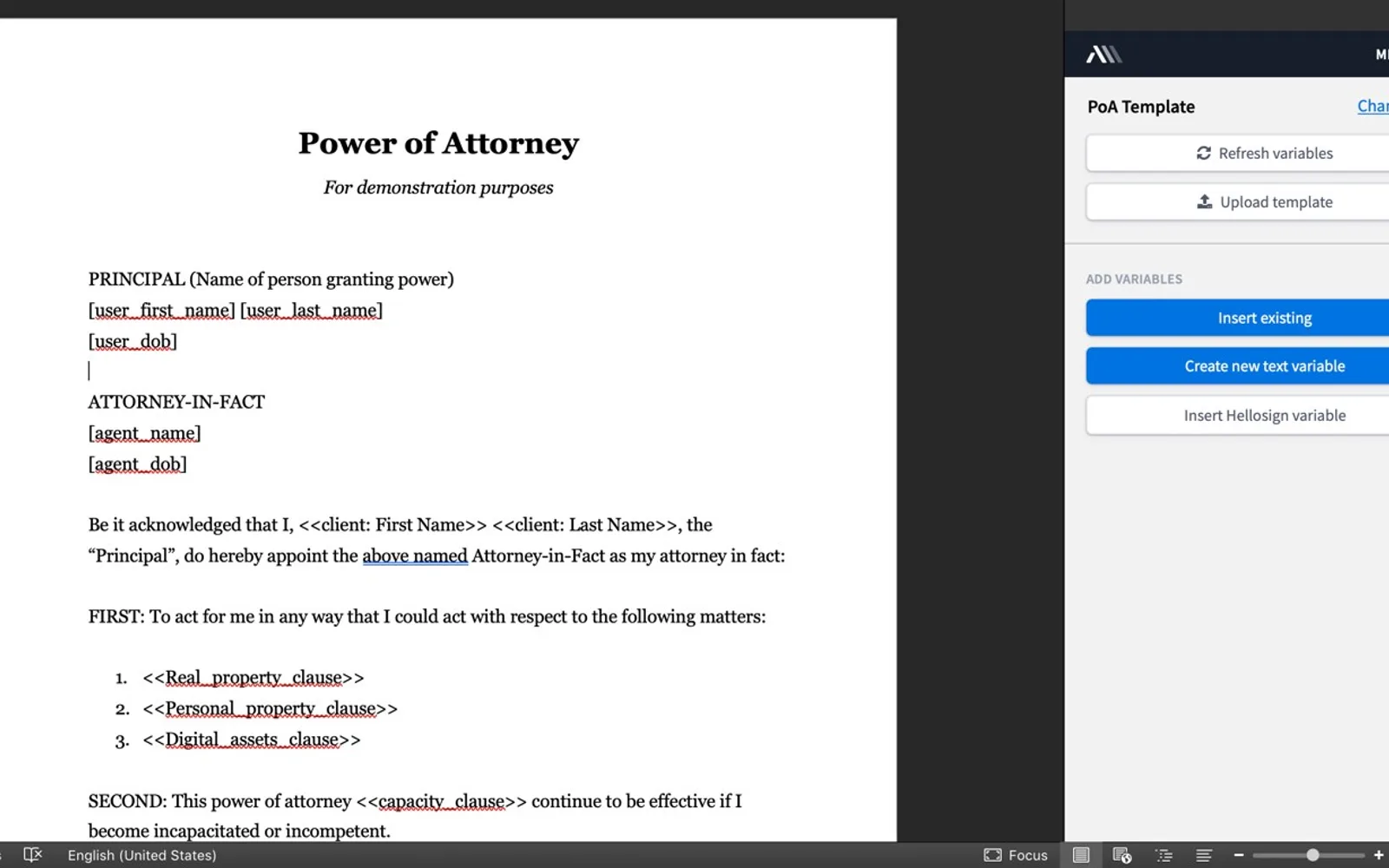This screenshot has height=868, width=1389.
Task: Click the zoom in plus button
Action: coord(1379,855)
